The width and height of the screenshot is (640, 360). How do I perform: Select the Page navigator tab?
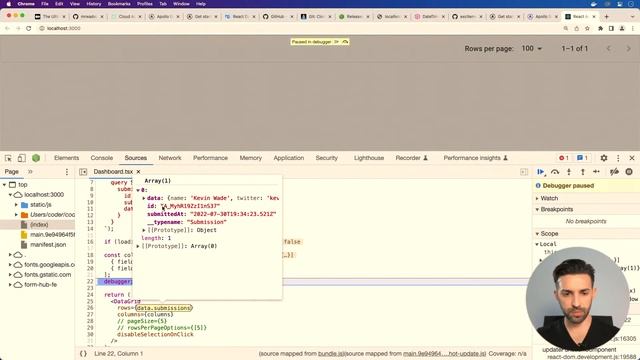(11, 172)
